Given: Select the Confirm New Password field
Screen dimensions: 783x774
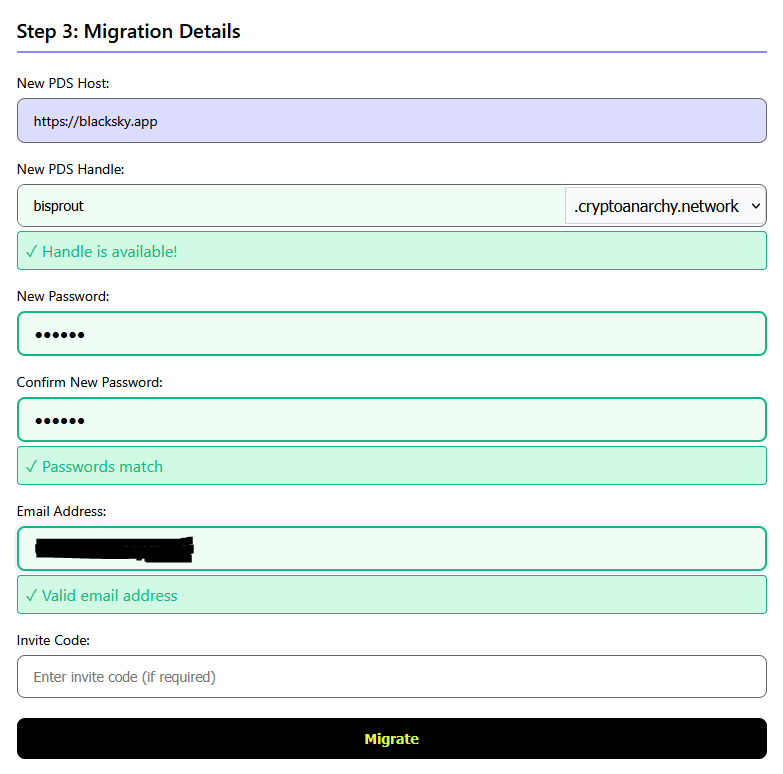Looking at the screenshot, I should point(391,420).
